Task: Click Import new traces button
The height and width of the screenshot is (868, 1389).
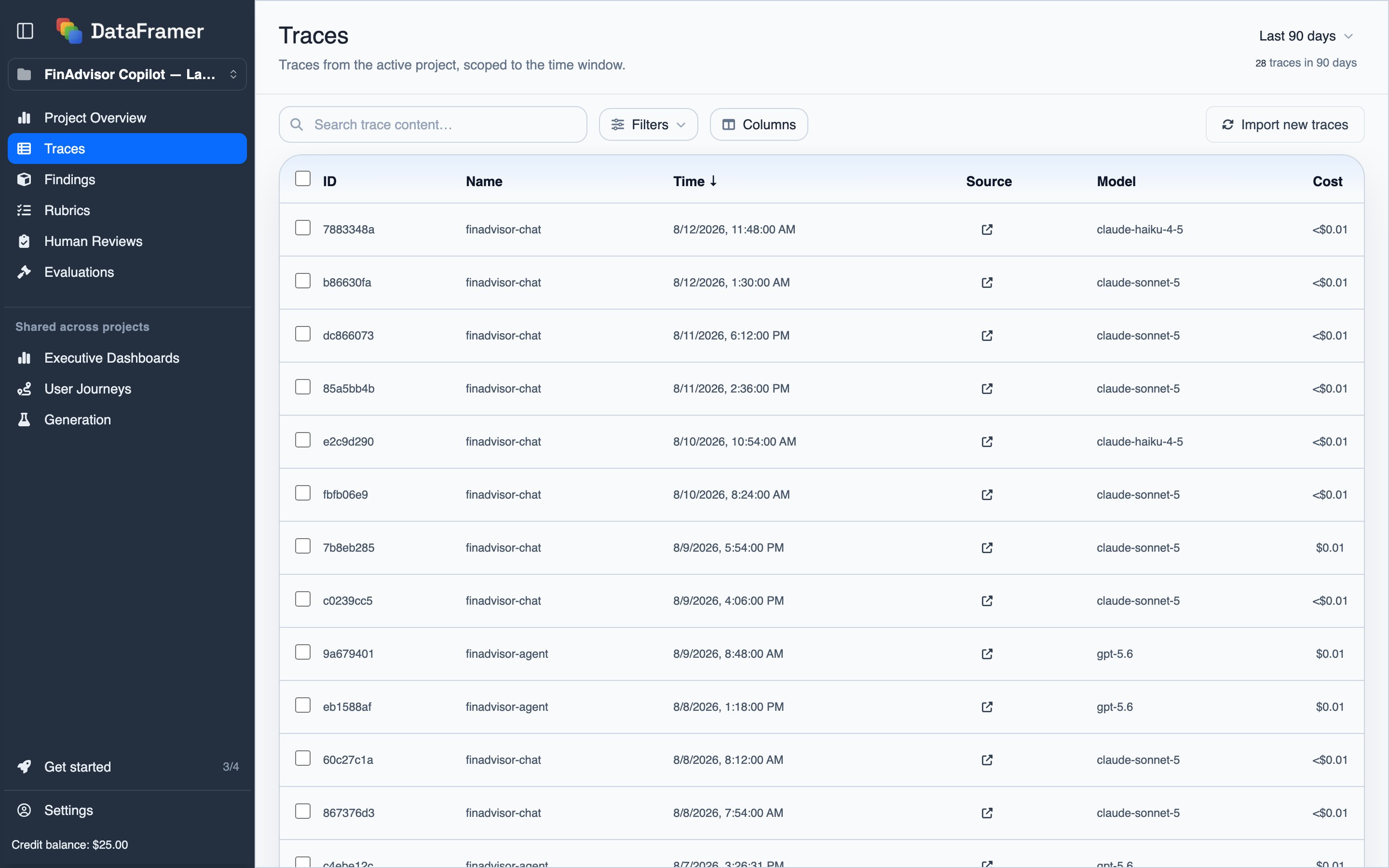Action: tap(1284, 124)
